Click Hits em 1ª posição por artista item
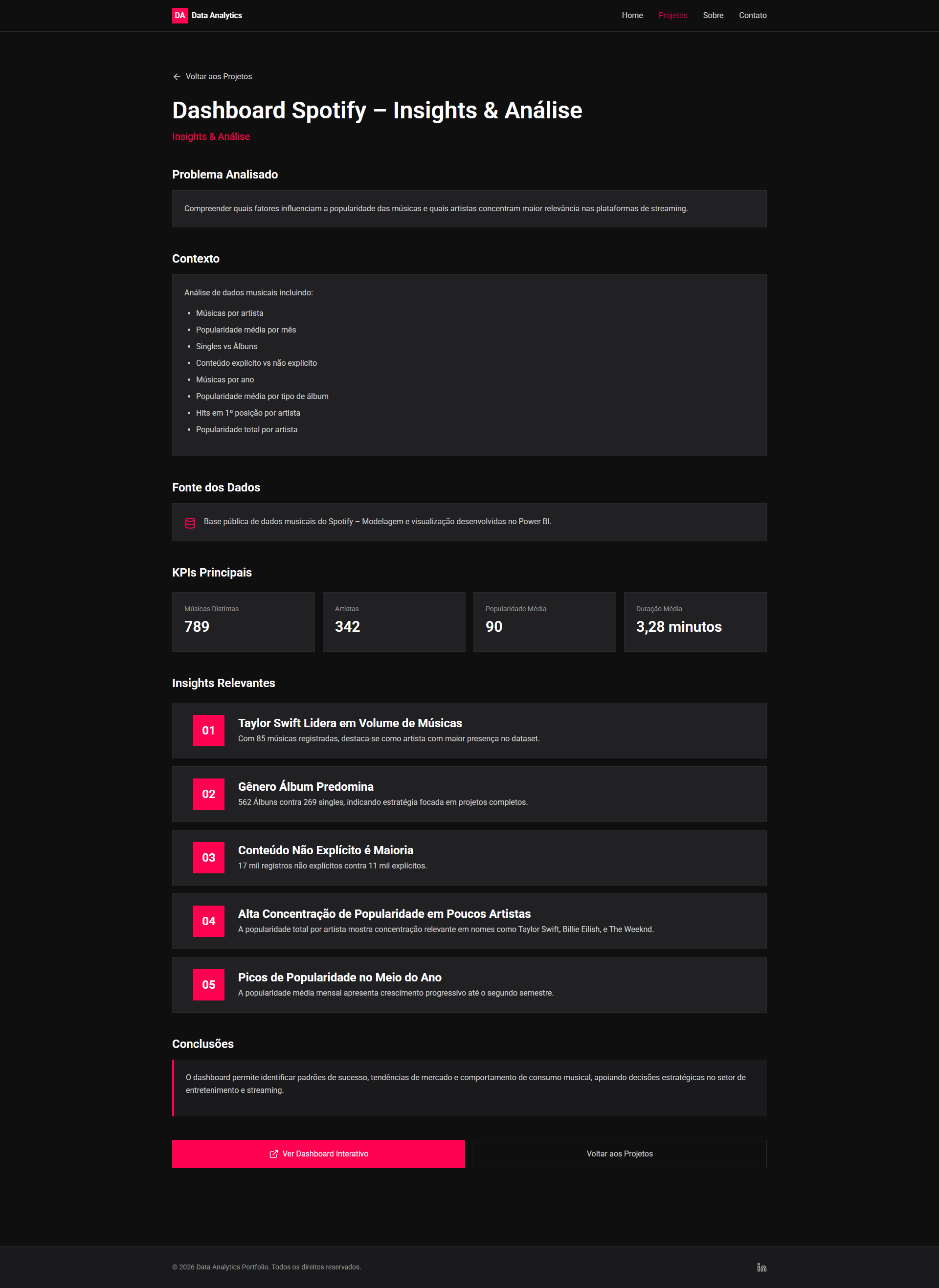The height and width of the screenshot is (1288, 939). (248, 413)
